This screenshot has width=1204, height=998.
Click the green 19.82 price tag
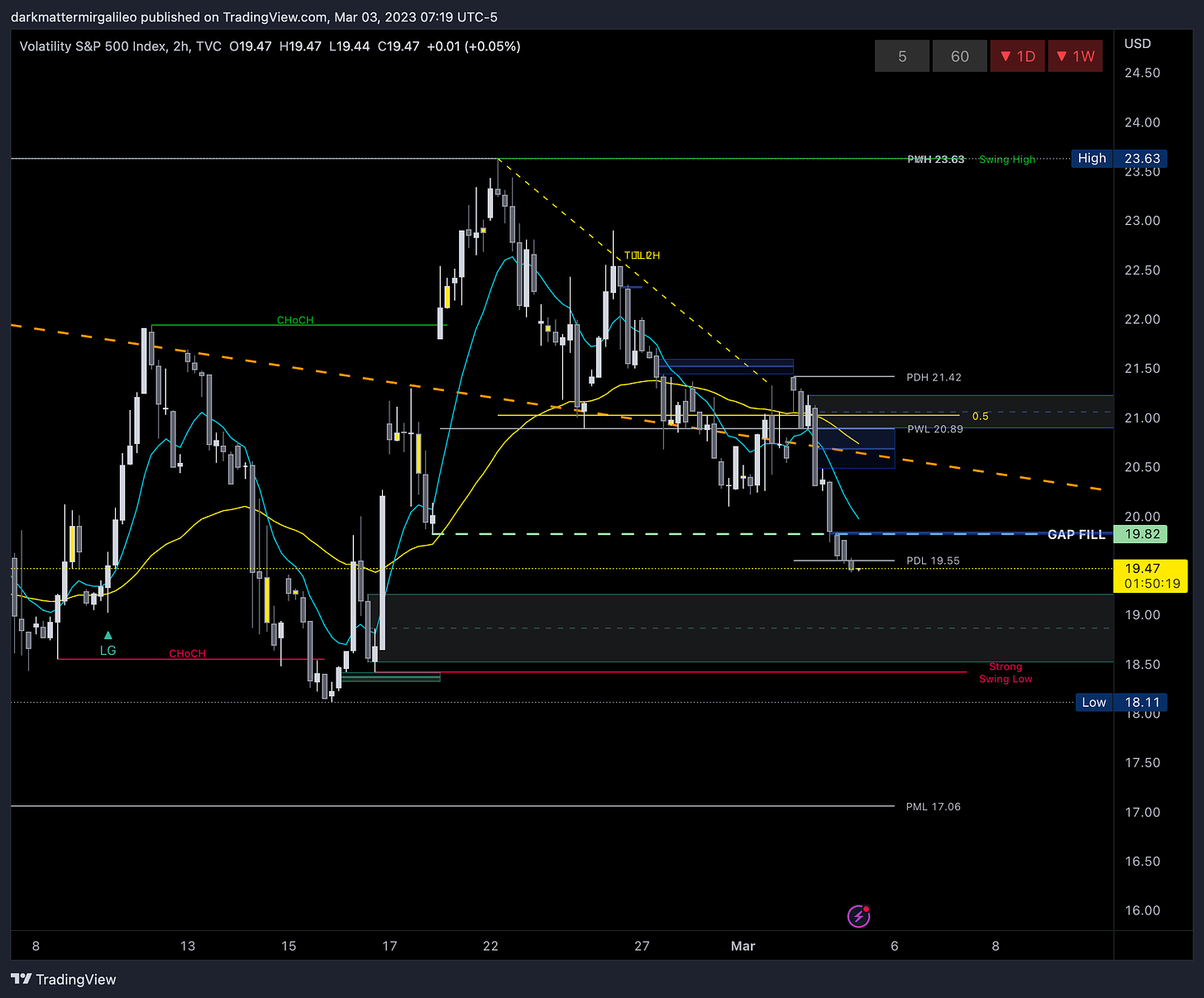pyautogui.click(x=1142, y=534)
